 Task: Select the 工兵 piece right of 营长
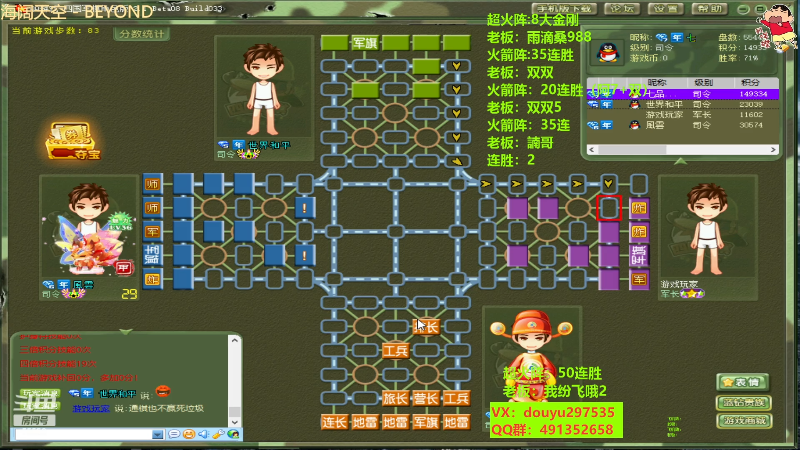coord(457,398)
